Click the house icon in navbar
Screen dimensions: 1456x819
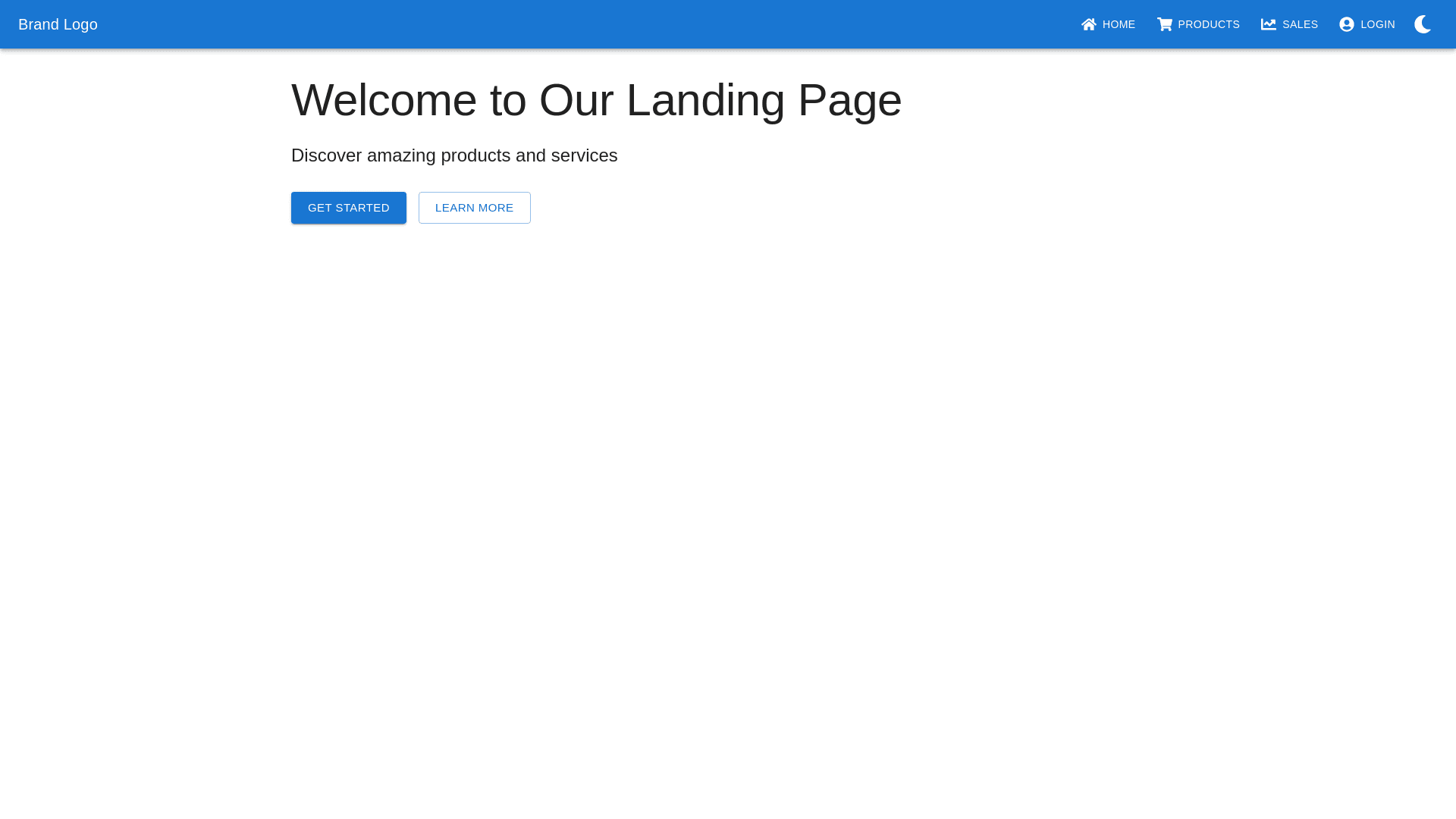pos(1089,24)
